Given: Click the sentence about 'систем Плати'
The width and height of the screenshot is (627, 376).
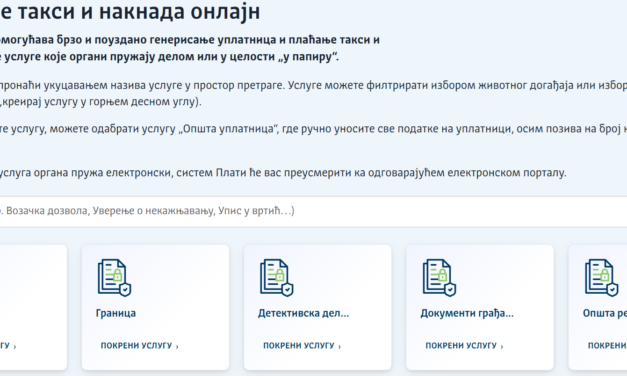Looking at the screenshot, I should (283, 173).
